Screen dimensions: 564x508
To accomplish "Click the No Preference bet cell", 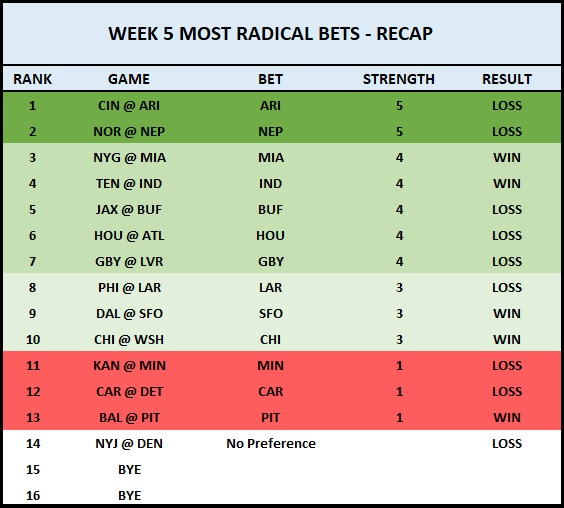I will 271,444.
